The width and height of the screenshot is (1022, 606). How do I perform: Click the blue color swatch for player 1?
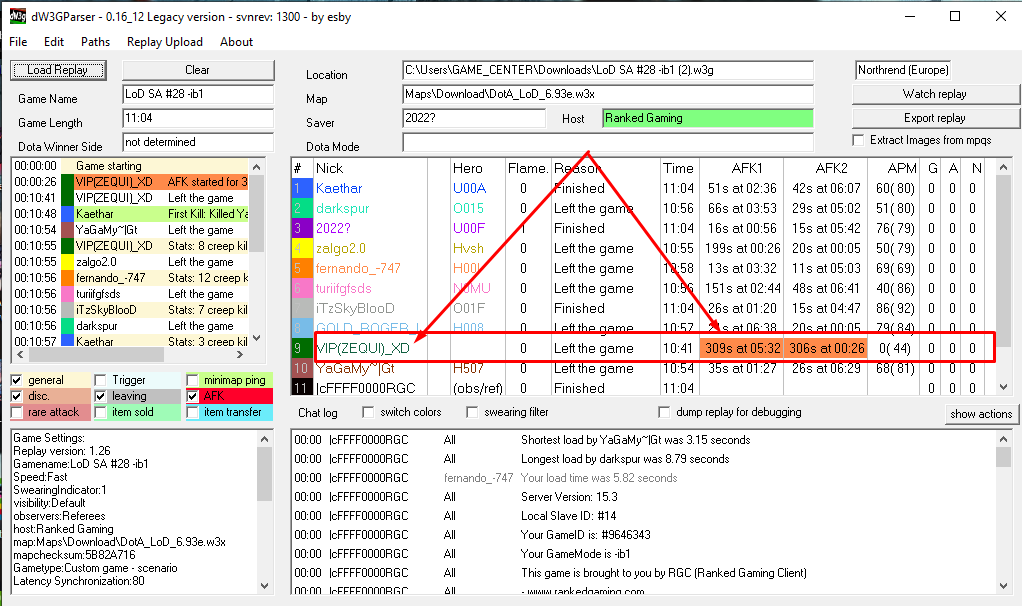point(302,188)
